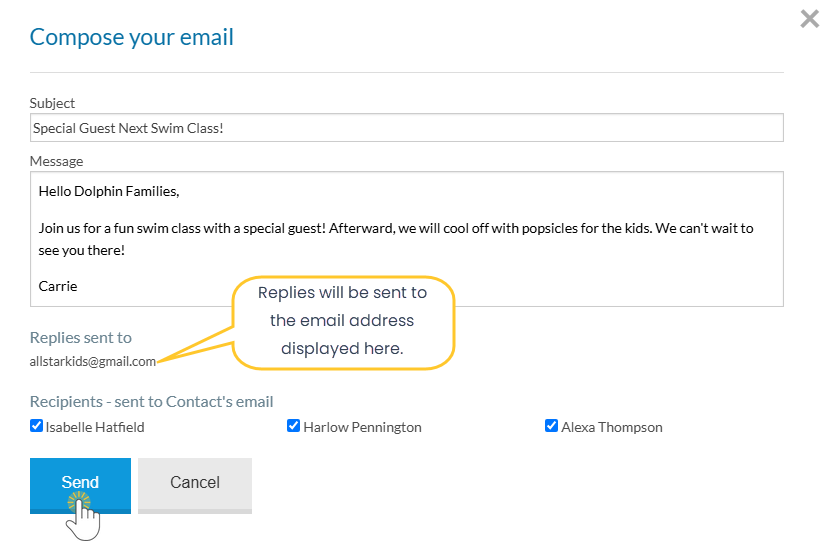The width and height of the screenshot is (829, 547).
Task: Close the compose email dialog with X
Action: coord(809,19)
